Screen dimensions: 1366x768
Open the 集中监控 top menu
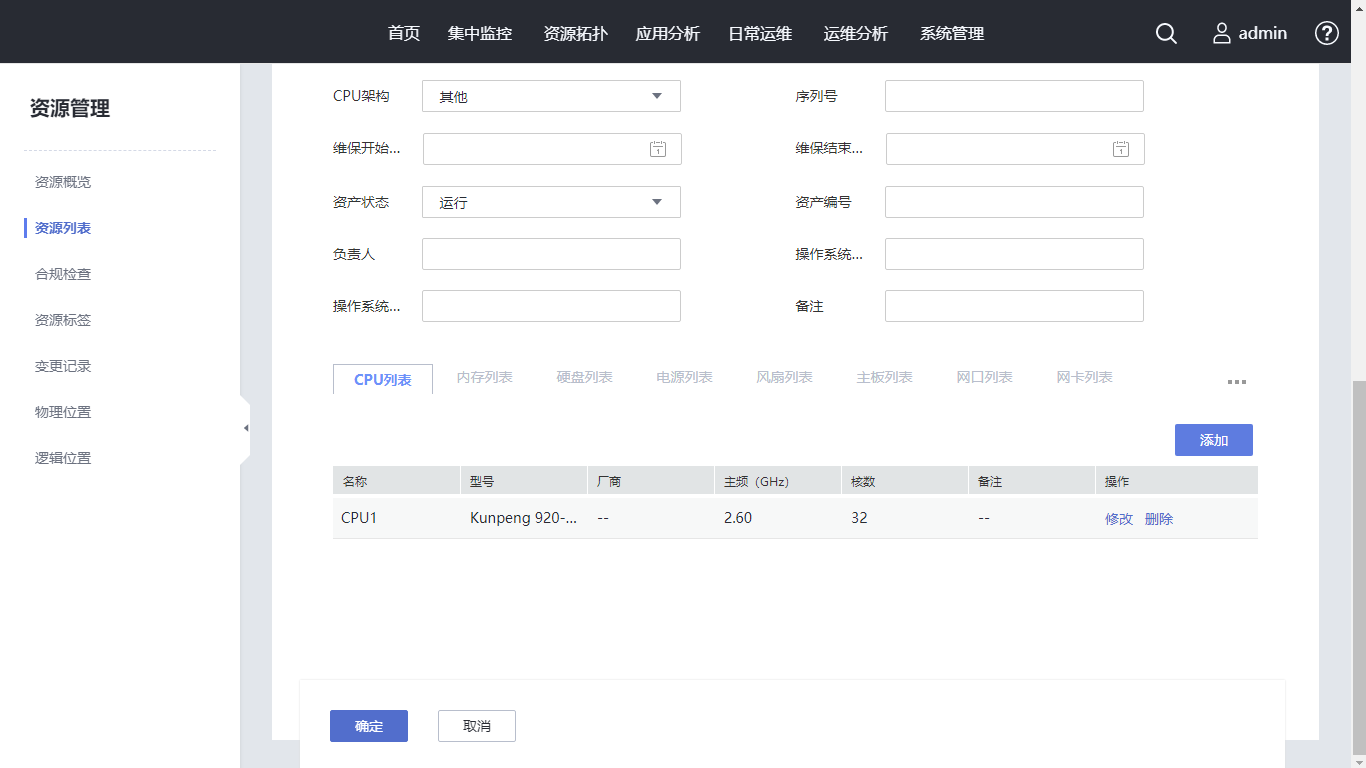click(x=480, y=33)
